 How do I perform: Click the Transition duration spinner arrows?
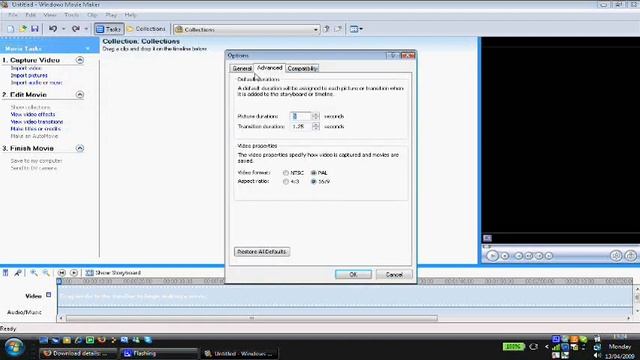[x=315, y=127]
